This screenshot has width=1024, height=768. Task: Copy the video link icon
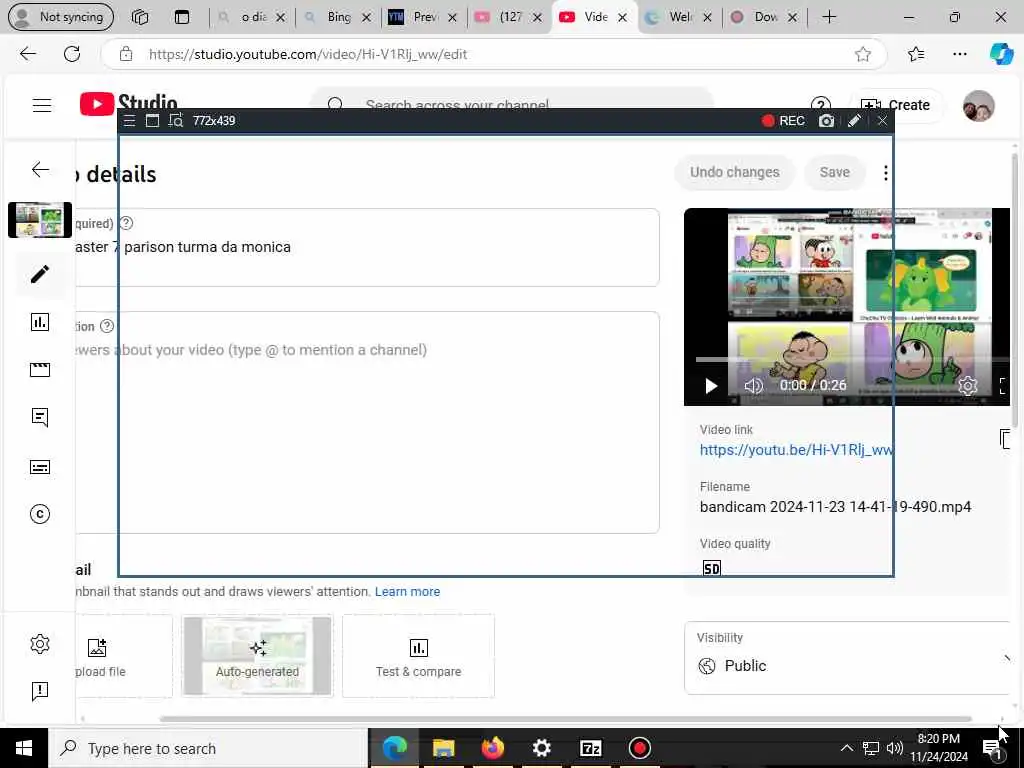[x=1005, y=440]
